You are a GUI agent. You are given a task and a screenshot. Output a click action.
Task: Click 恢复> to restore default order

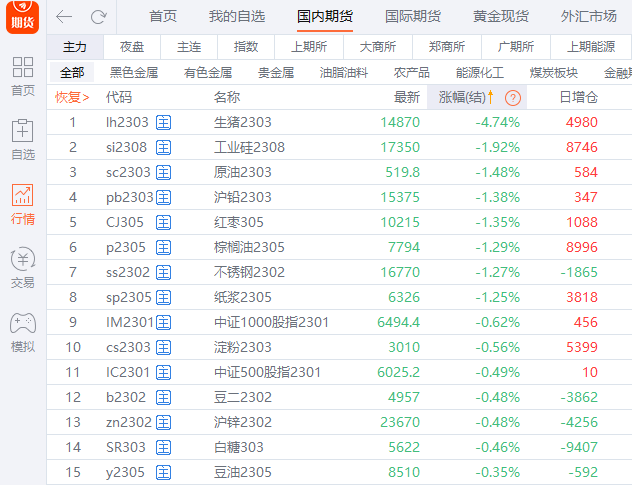71,97
